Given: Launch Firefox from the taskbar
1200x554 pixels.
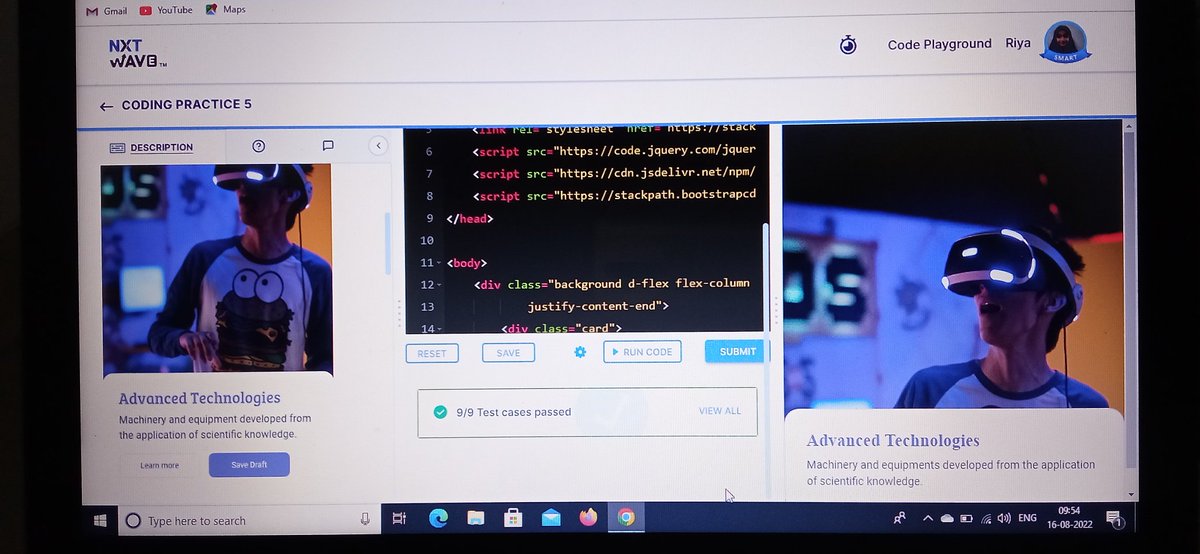Looking at the screenshot, I should tap(588, 518).
